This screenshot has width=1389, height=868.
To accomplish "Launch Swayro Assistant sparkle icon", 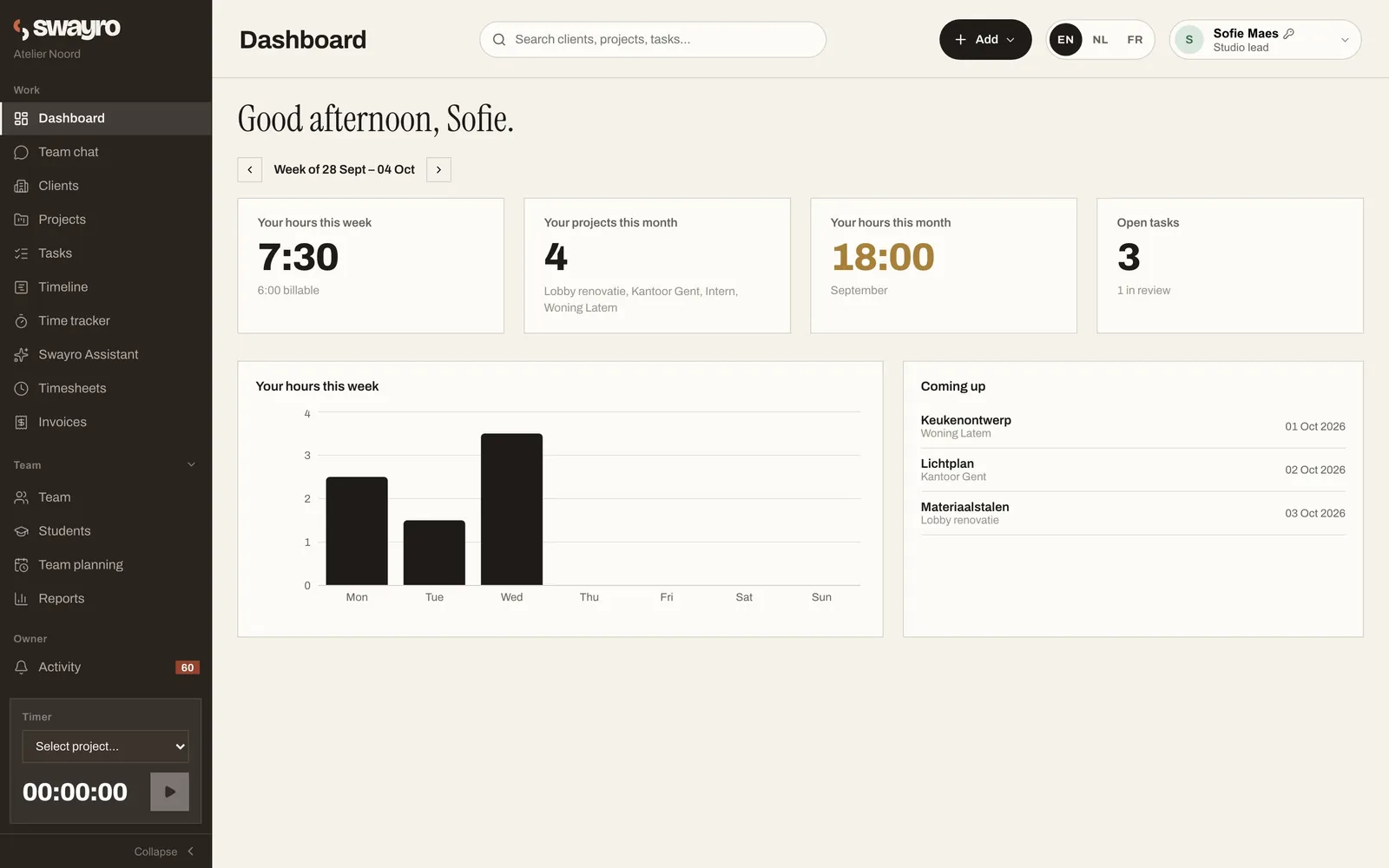I will click(x=21, y=355).
